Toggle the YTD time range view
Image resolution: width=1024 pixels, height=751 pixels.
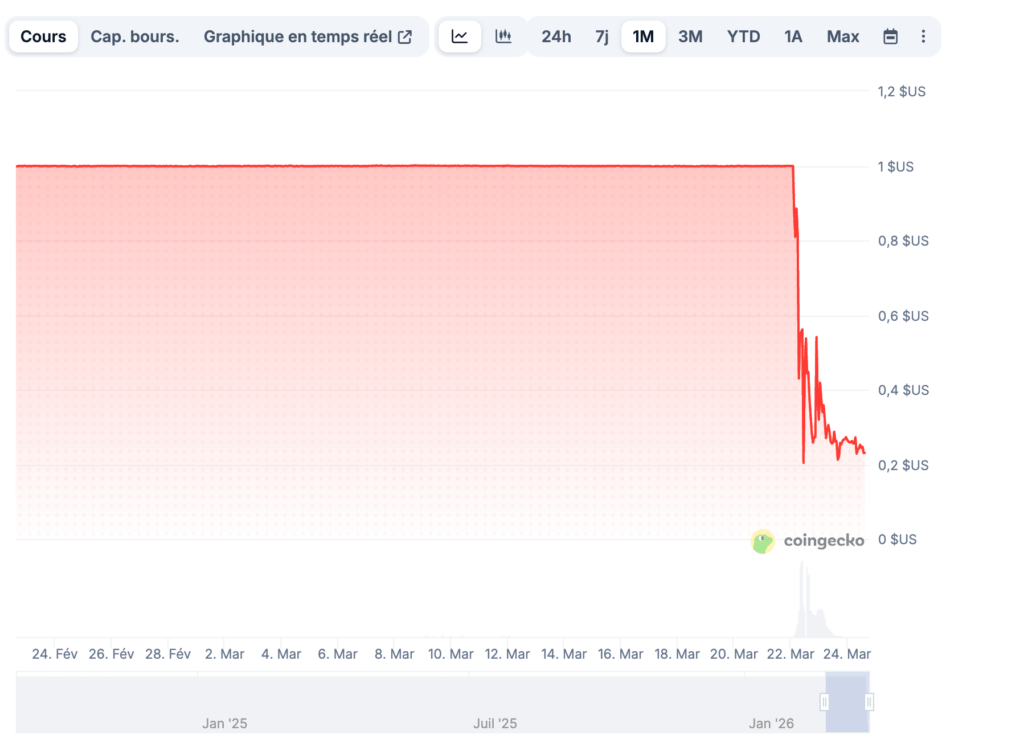pyautogui.click(x=743, y=36)
